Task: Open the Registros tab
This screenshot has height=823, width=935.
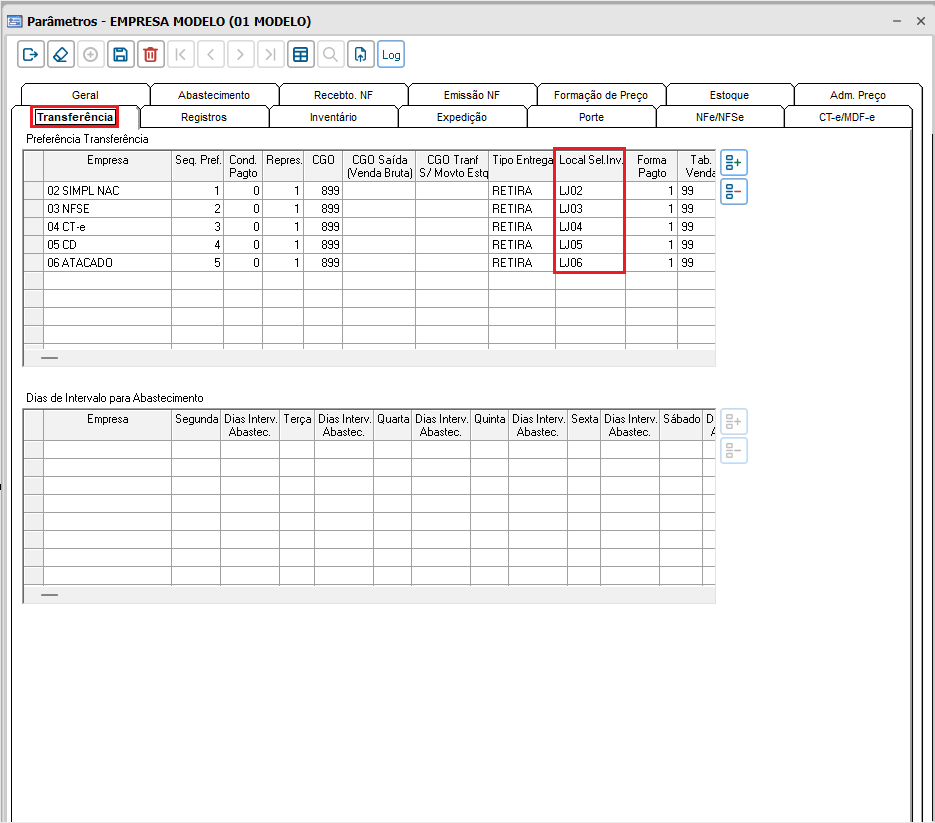Action: (x=204, y=117)
